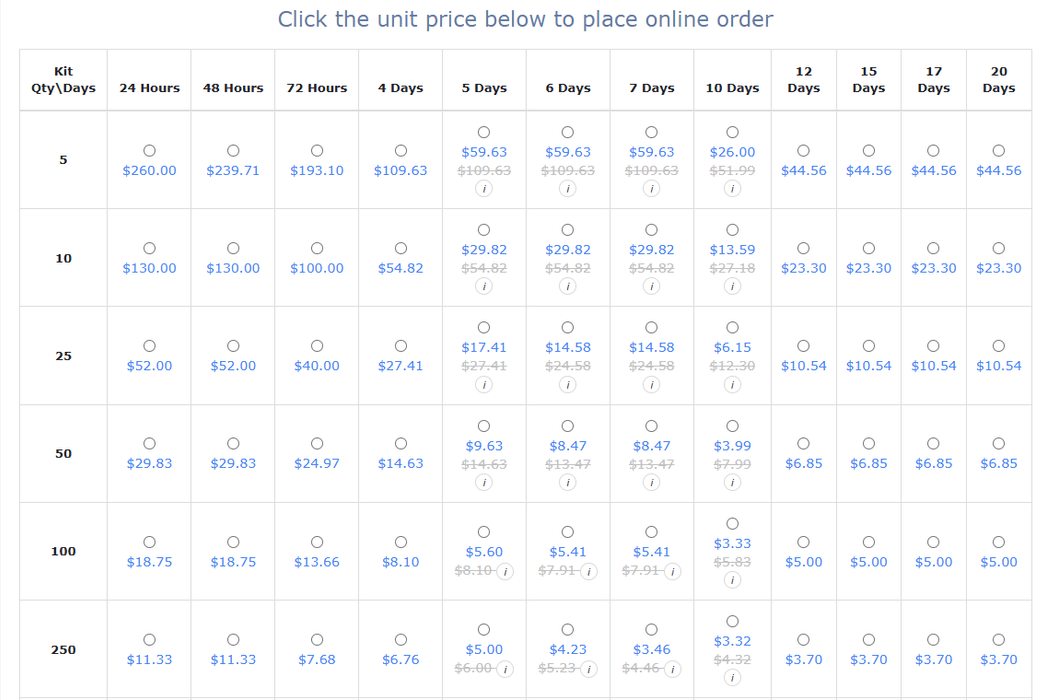Select radio button above $13.66 price

click(317, 542)
